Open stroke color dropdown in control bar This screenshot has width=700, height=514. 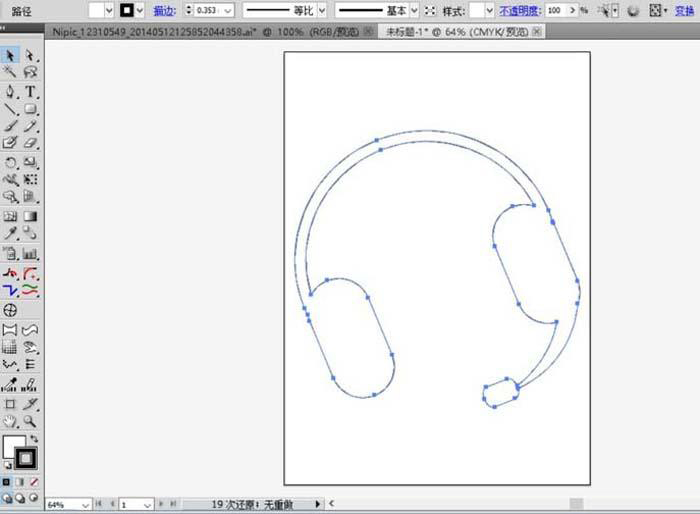pyautogui.click(x=140, y=10)
